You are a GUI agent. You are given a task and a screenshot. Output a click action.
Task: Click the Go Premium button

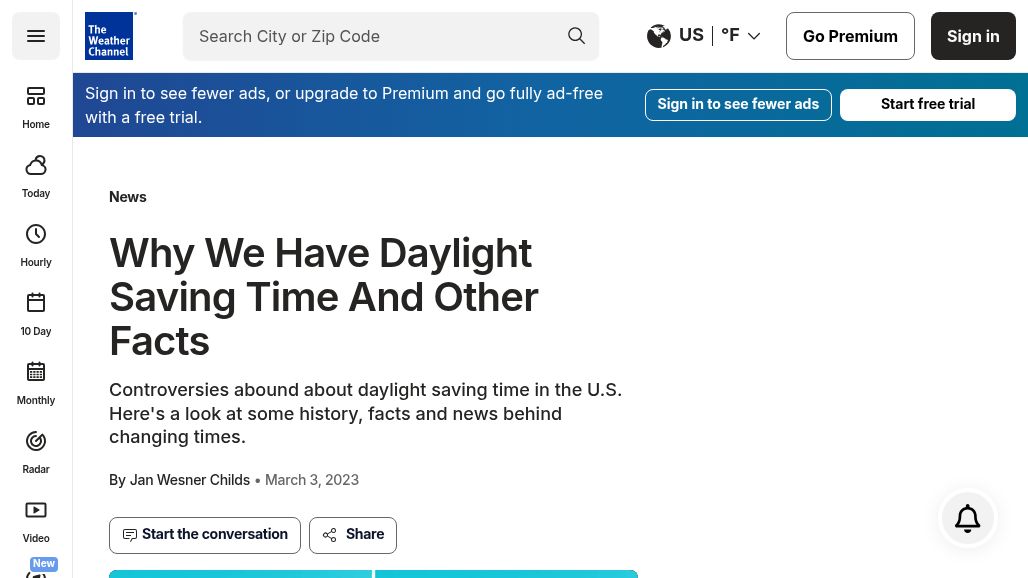coord(850,36)
